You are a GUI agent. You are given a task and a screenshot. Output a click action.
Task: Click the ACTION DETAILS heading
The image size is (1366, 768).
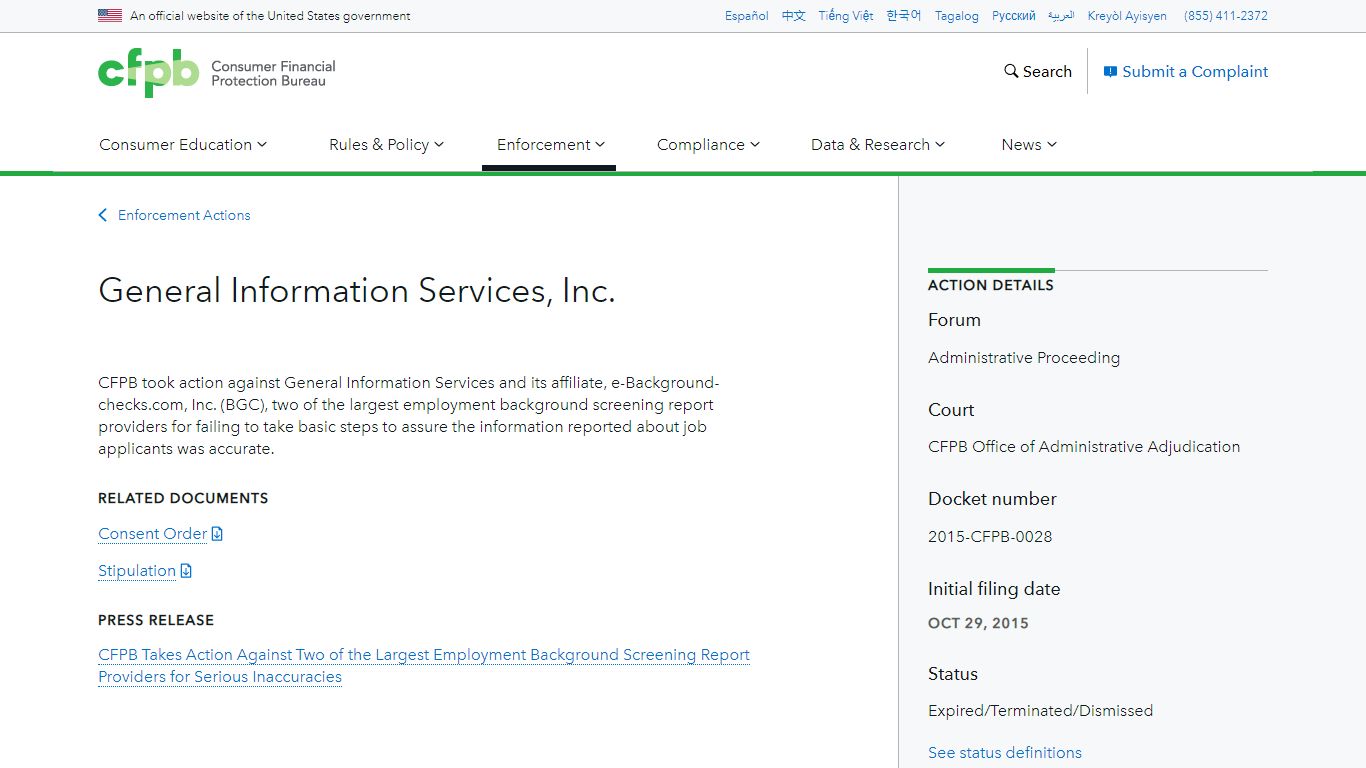pyautogui.click(x=991, y=285)
